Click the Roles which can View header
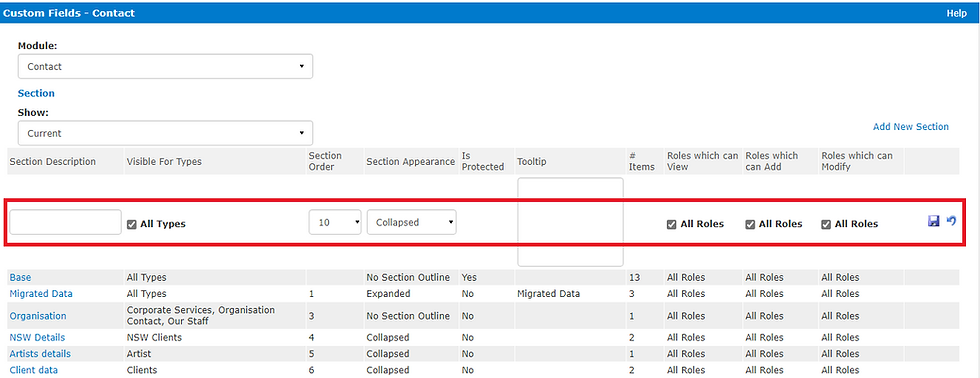This screenshot has height=378, width=980. tap(702, 161)
